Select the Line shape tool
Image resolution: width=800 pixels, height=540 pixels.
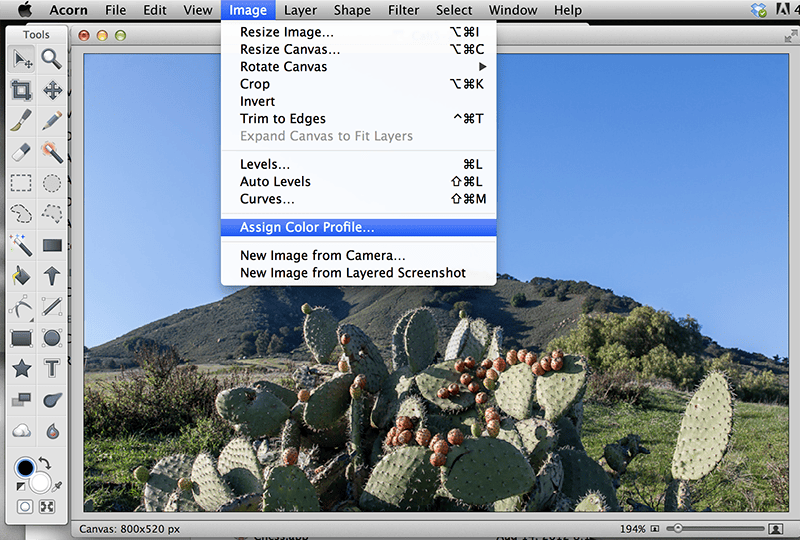[52, 307]
